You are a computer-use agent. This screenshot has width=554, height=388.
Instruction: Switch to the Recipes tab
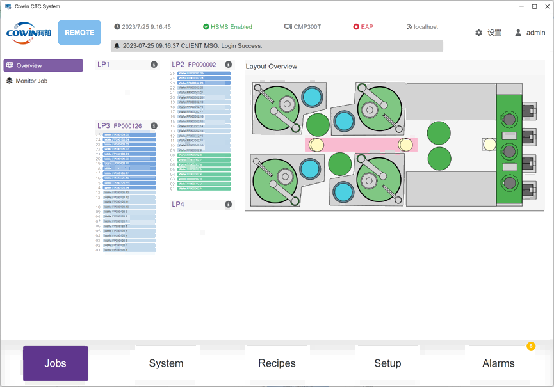[x=277, y=363]
